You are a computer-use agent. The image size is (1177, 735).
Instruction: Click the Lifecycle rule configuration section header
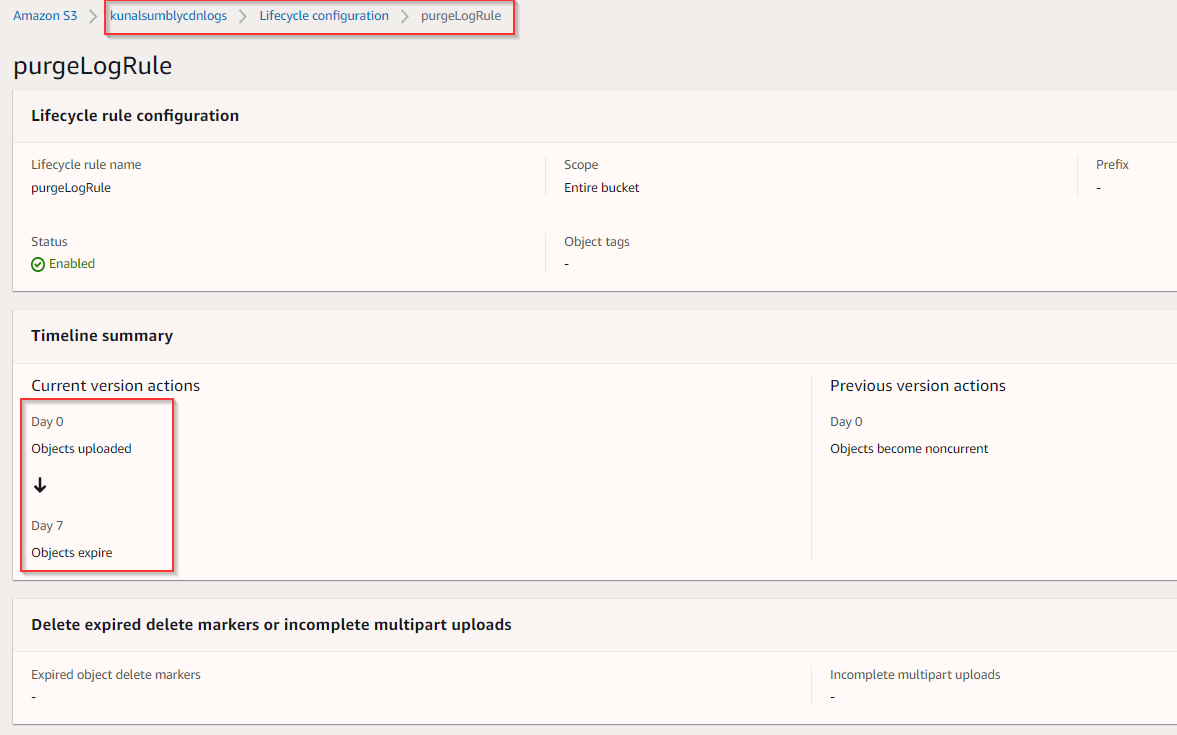point(135,115)
